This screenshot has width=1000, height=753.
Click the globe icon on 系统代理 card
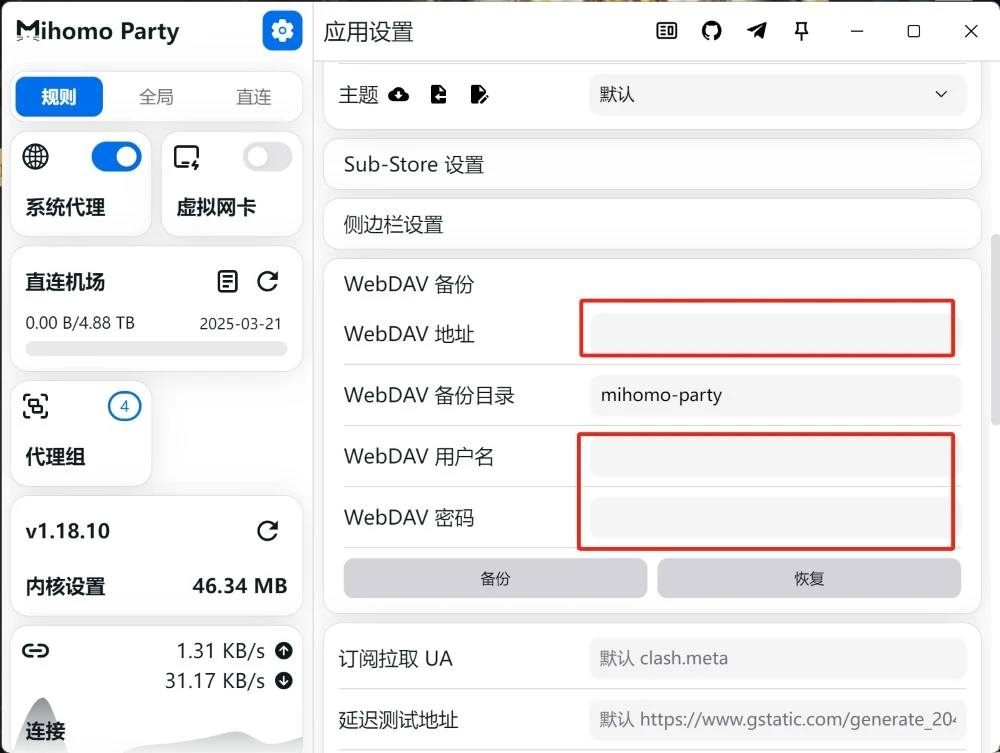point(36,157)
